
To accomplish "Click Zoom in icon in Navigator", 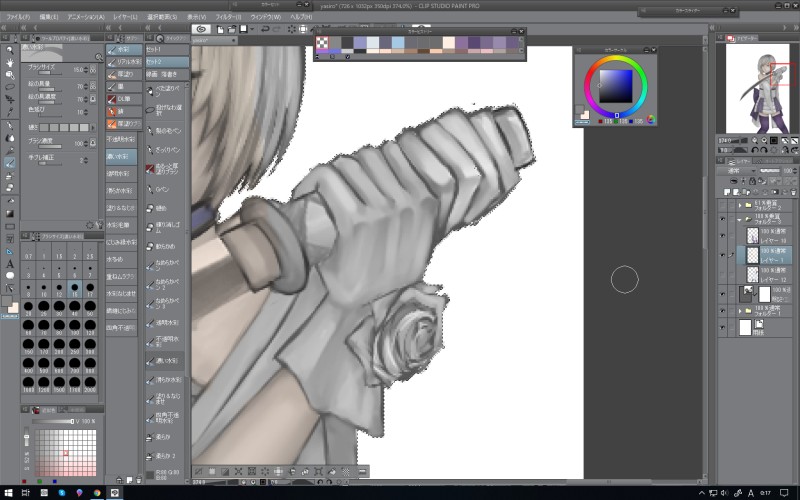I will (x=764, y=140).
